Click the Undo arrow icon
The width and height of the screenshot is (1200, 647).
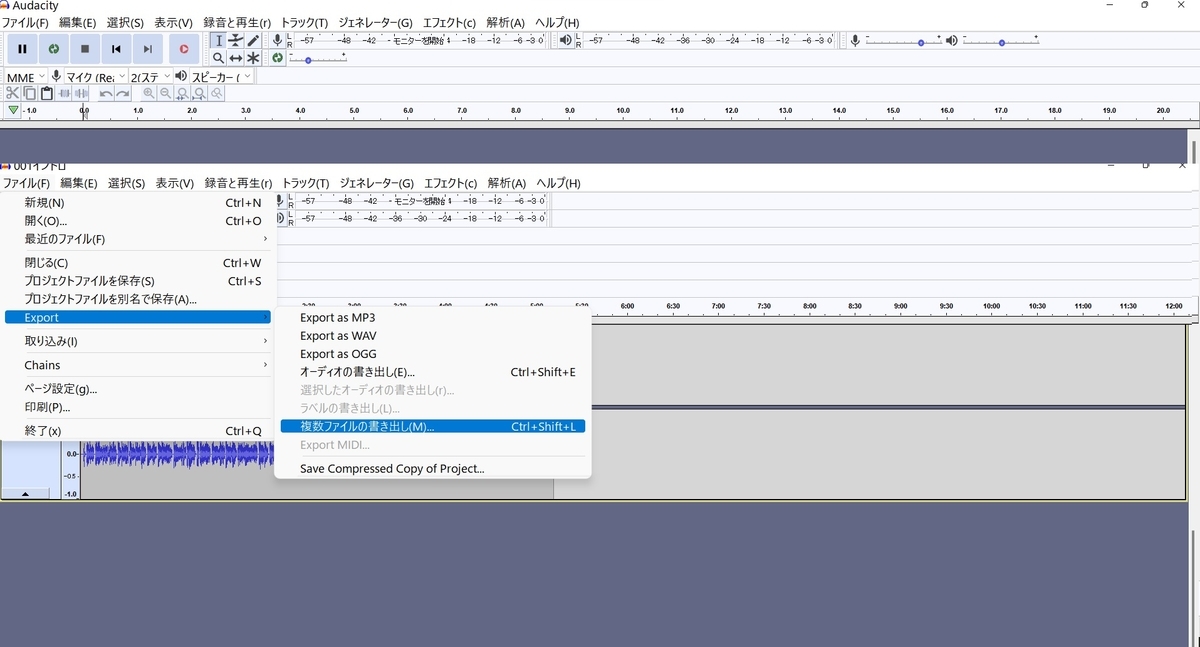tap(106, 93)
